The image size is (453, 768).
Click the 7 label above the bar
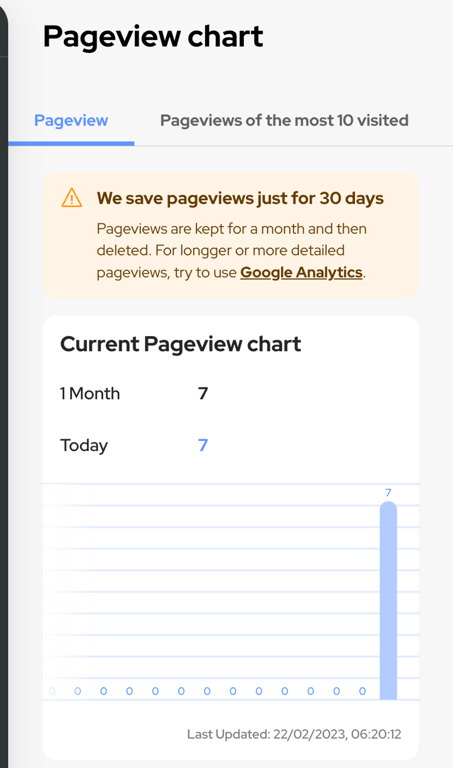pos(388,493)
